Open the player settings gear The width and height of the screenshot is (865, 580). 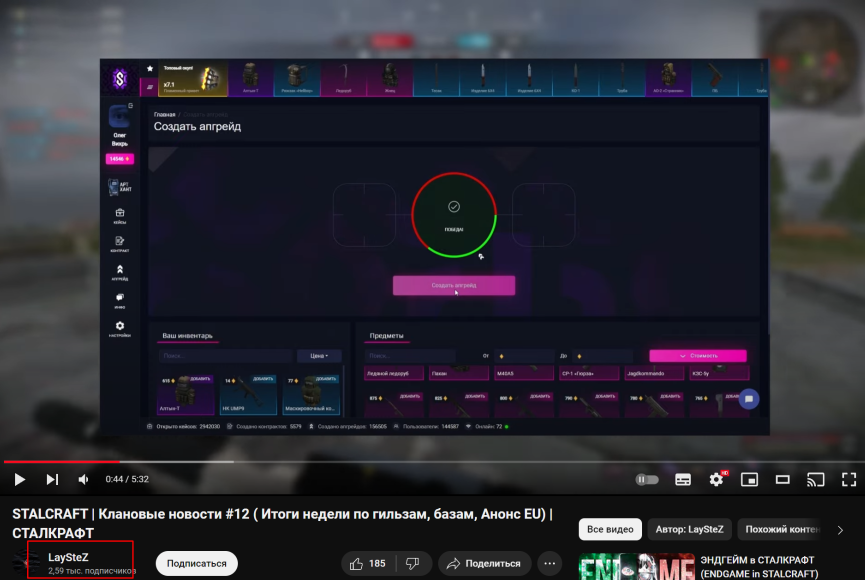tap(716, 480)
